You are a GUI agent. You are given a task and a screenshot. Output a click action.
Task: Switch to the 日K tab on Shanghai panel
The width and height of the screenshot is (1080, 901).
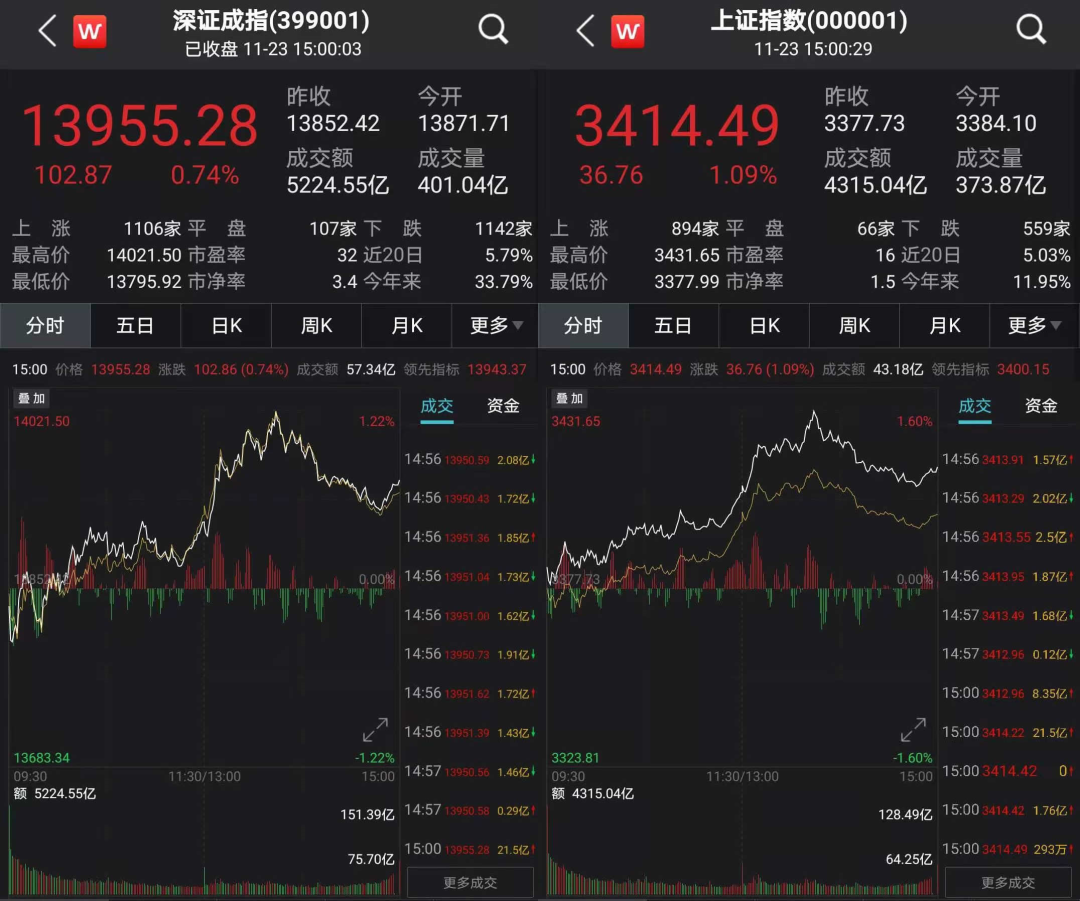[763, 326]
